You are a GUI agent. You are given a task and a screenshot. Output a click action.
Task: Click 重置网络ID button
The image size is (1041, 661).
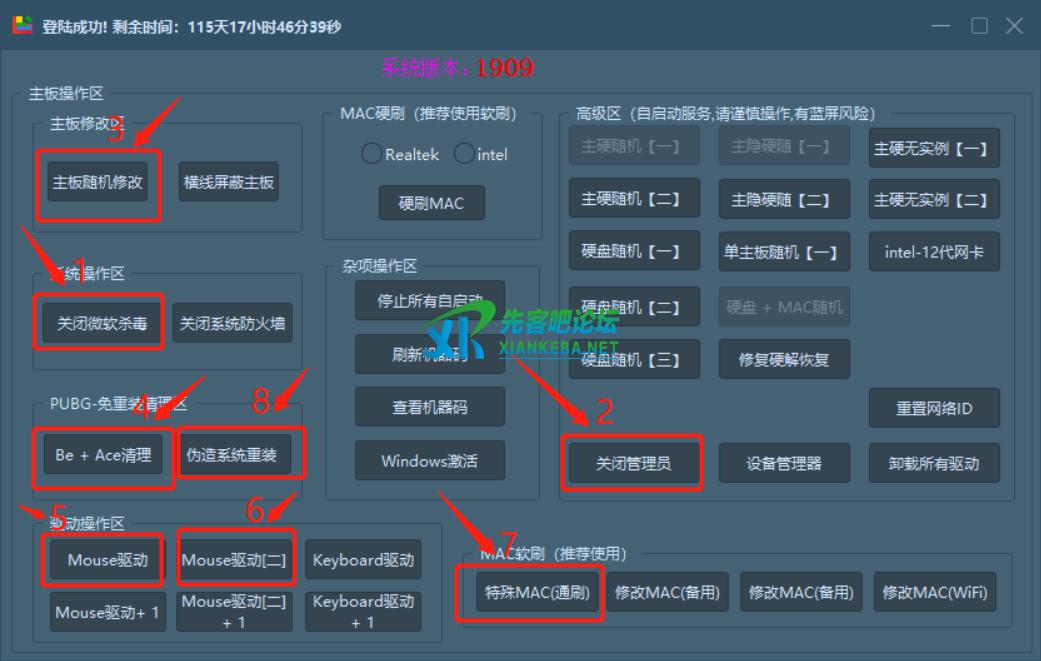click(x=934, y=408)
